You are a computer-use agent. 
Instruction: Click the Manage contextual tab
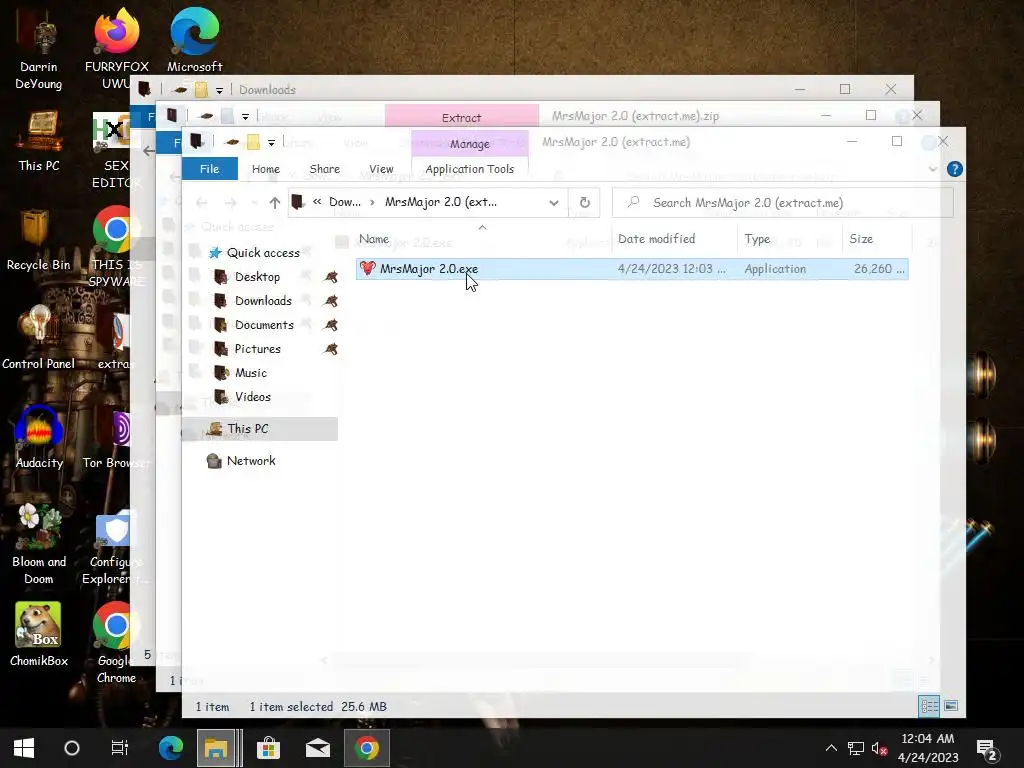(470, 144)
